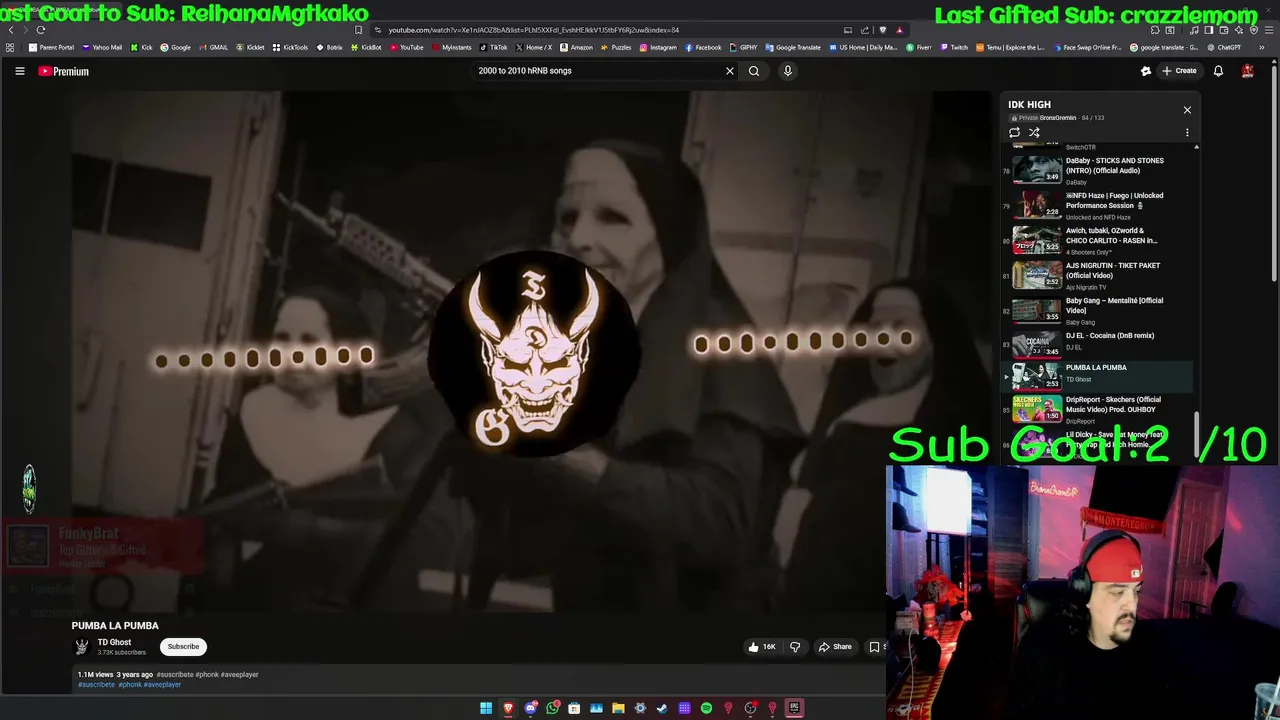Screen dimensions: 1280x720
Task: Open the Yahoo Mail bookmark
Action: click(102, 47)
